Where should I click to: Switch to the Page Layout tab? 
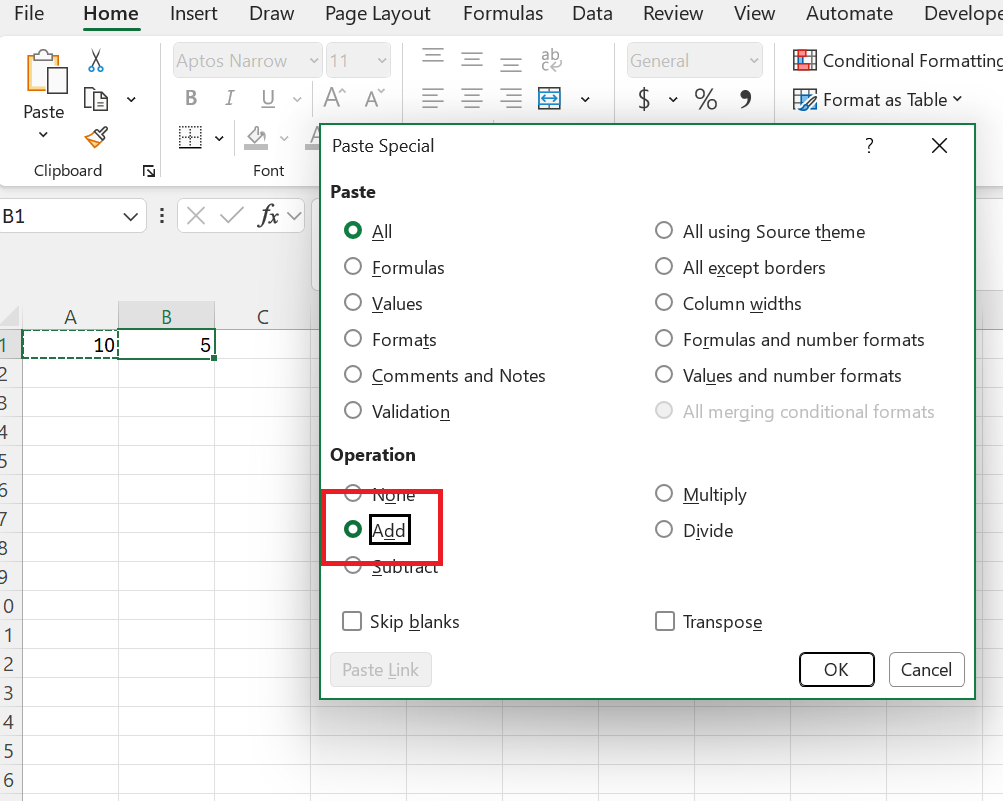tap(377, 13)
